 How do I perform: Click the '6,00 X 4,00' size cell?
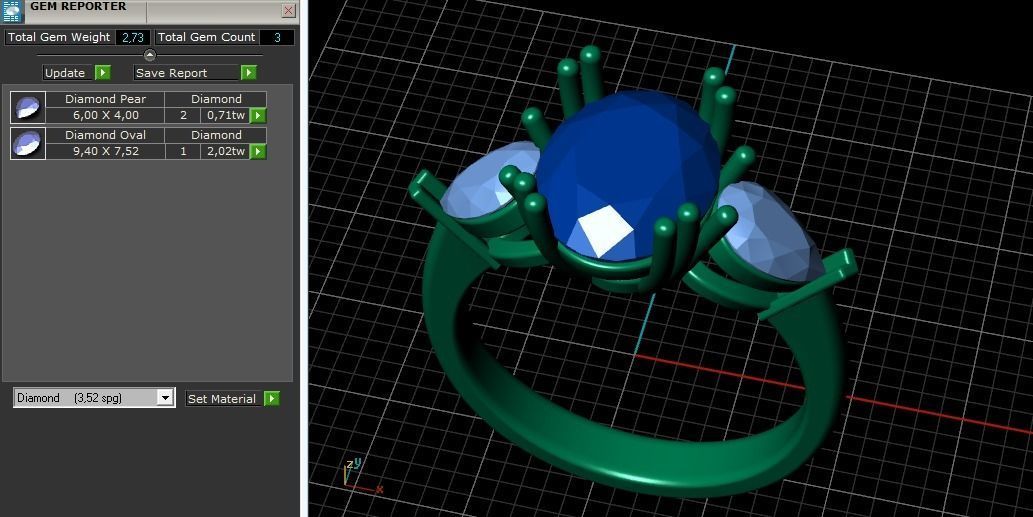coord(105,115)
